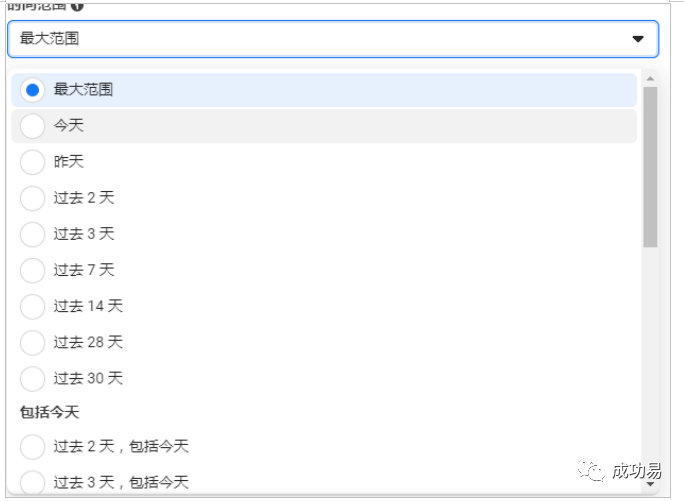The width and height of the screenshot is (684, 501).
Task: Click the scrollbar up arrow in list
Action: [650, 79]
